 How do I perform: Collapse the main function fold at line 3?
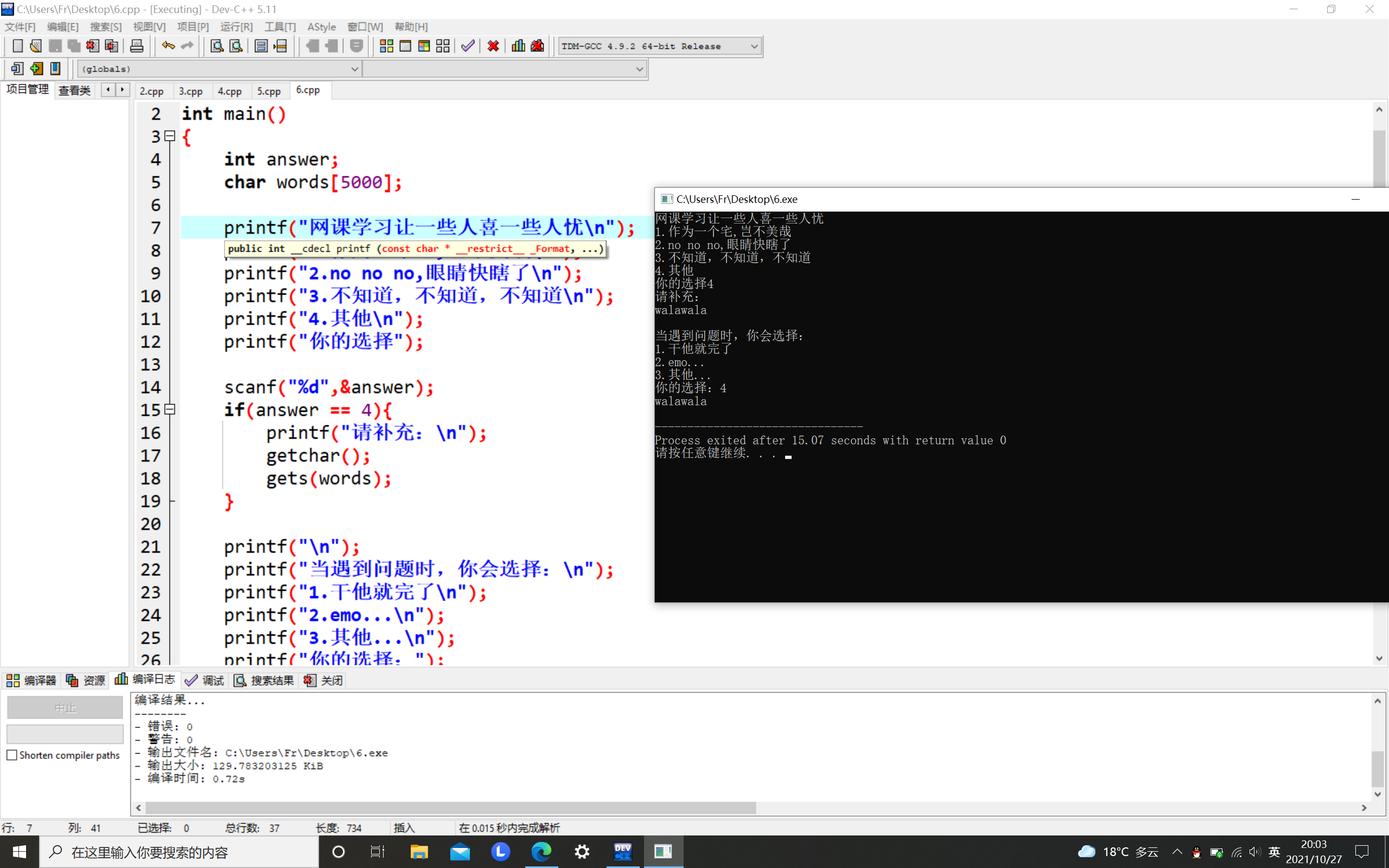(x=170, y=136)
